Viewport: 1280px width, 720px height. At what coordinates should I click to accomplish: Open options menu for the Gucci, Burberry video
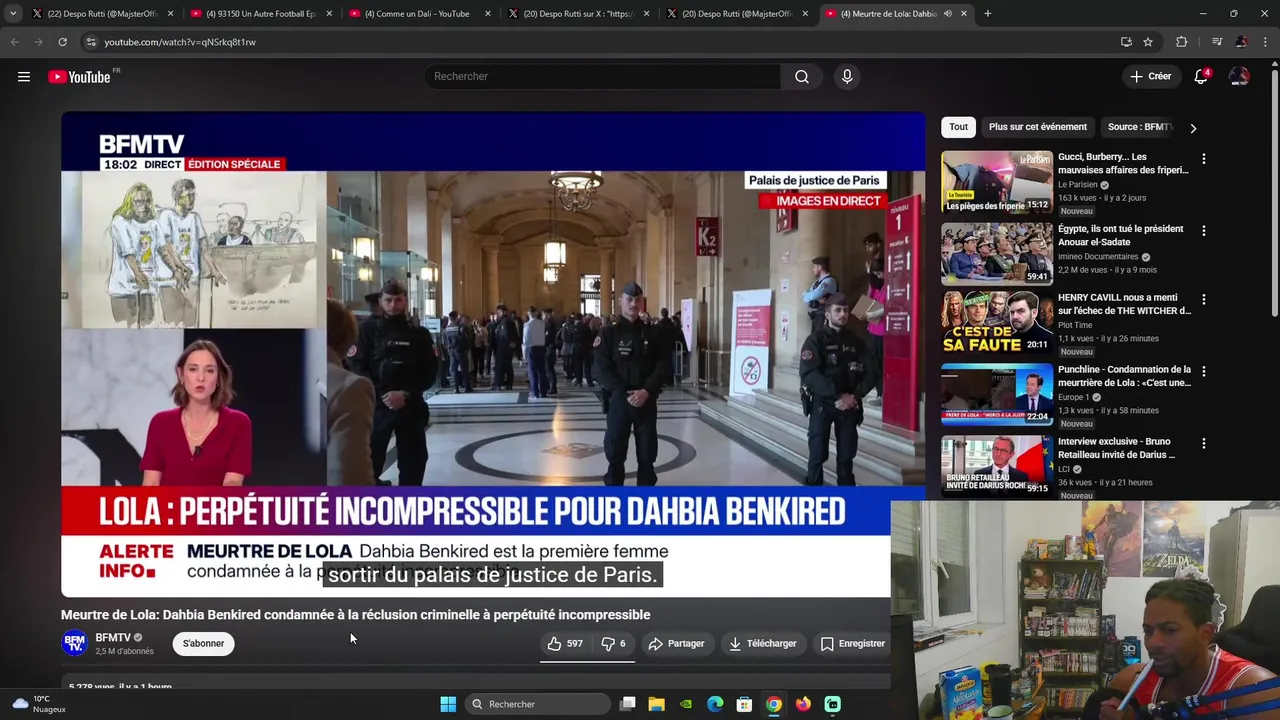pyautogui.click(x=1204, y=159)
